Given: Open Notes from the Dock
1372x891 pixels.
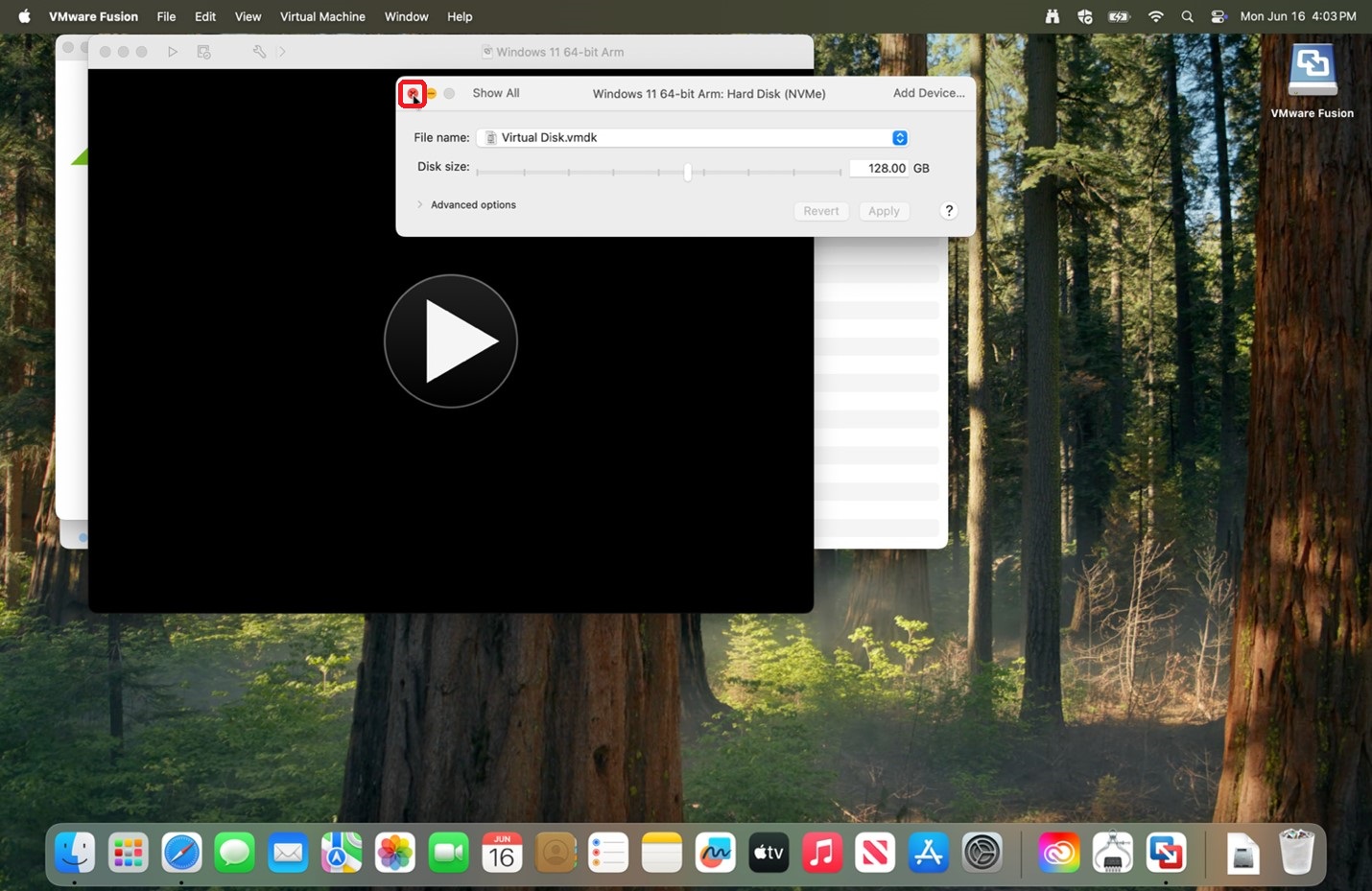Looking at the screenshot, I should 662,852.
